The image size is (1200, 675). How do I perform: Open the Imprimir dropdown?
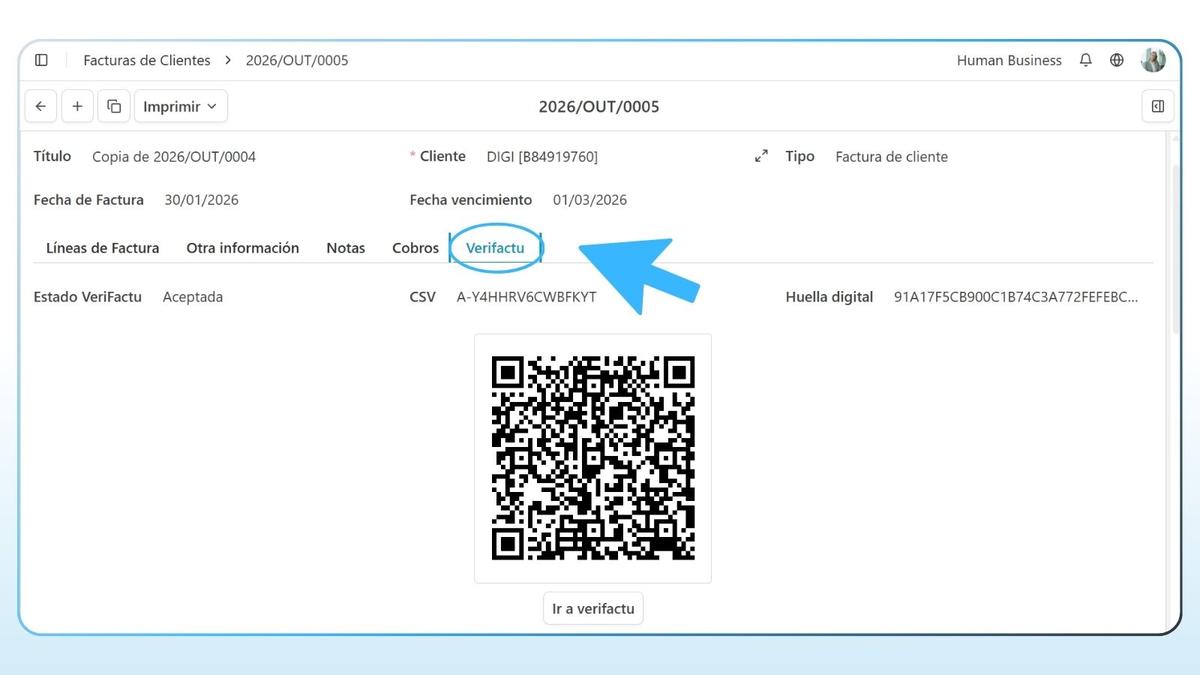[x=181, y=106]
